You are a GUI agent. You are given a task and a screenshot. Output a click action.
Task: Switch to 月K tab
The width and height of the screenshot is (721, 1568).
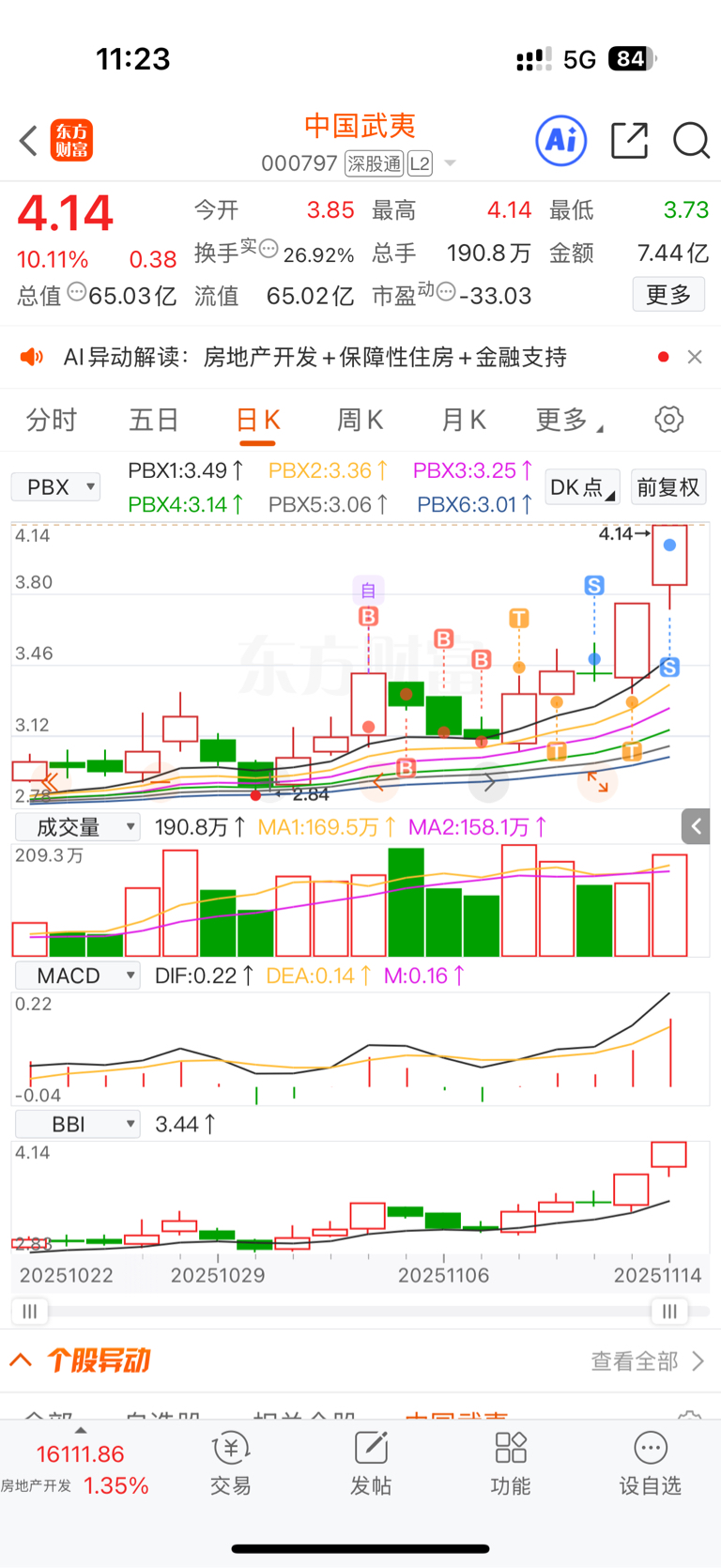(x=464, y=420)
